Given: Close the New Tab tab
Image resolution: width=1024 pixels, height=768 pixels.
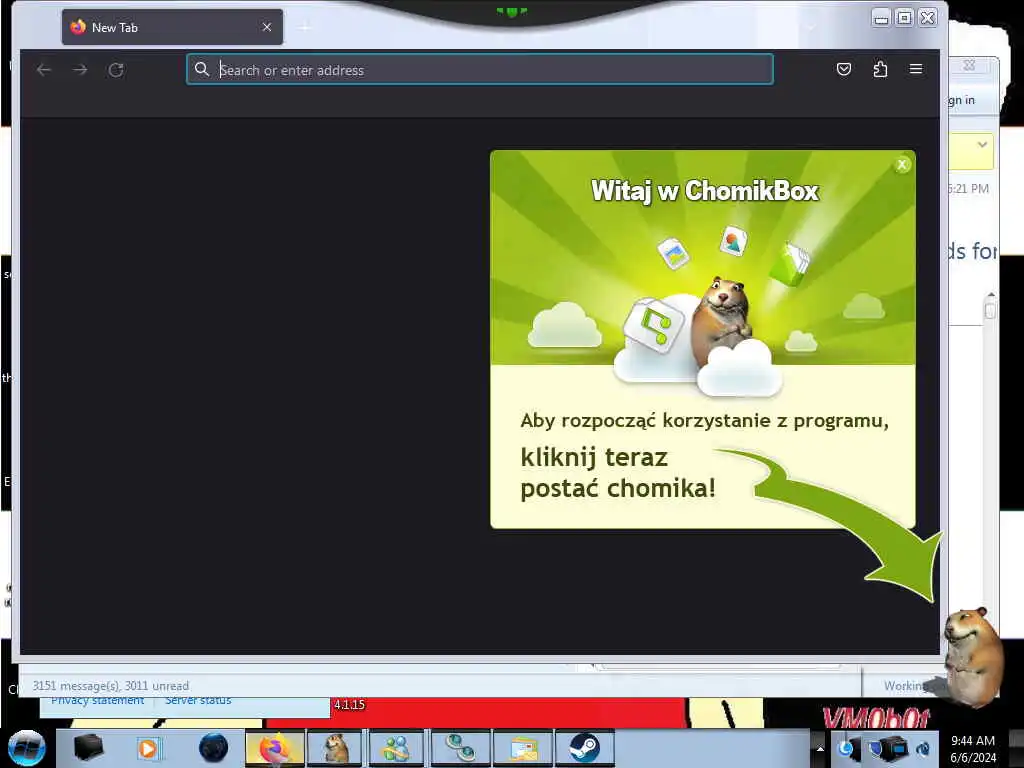Looking at the screenshot, I should pyautogui.click(x=266, y=27).
